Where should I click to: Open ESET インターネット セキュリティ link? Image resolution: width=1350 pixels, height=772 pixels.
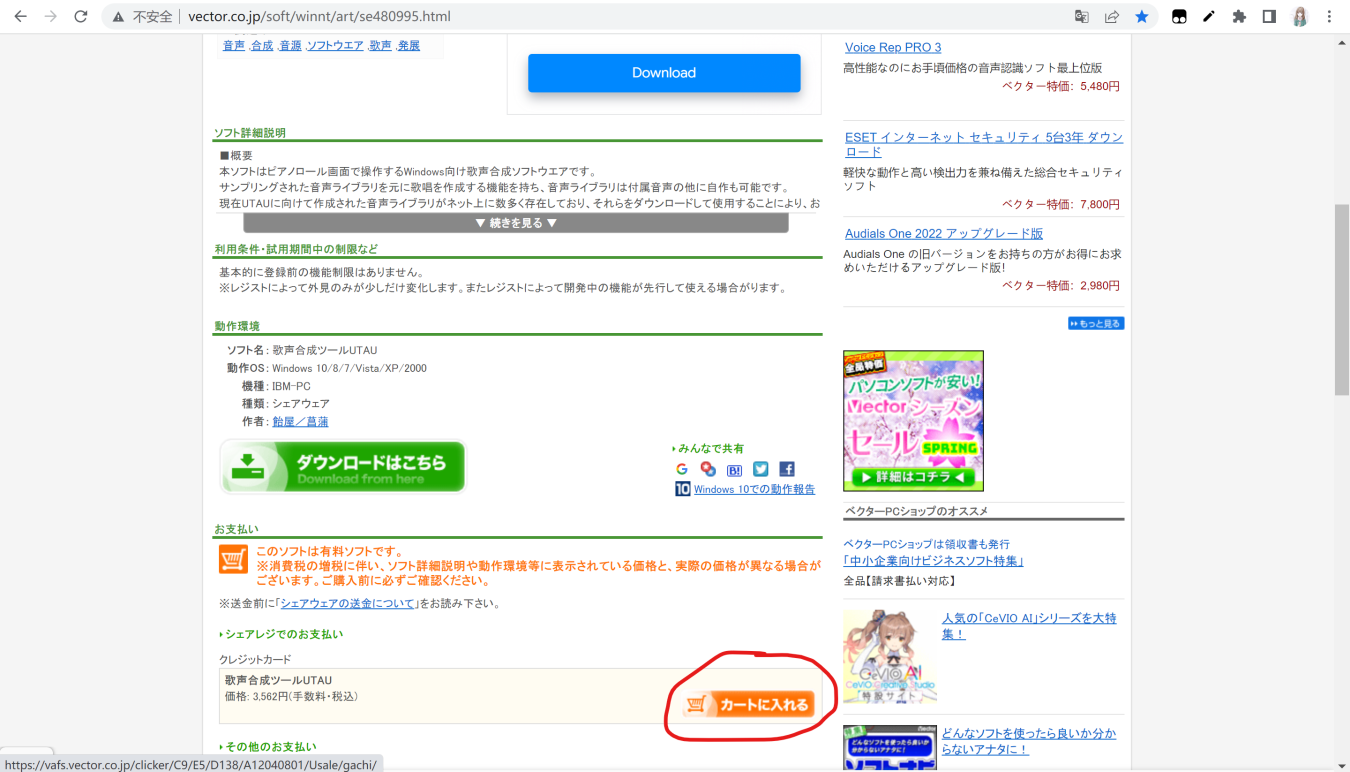click(x=984, y=144)
